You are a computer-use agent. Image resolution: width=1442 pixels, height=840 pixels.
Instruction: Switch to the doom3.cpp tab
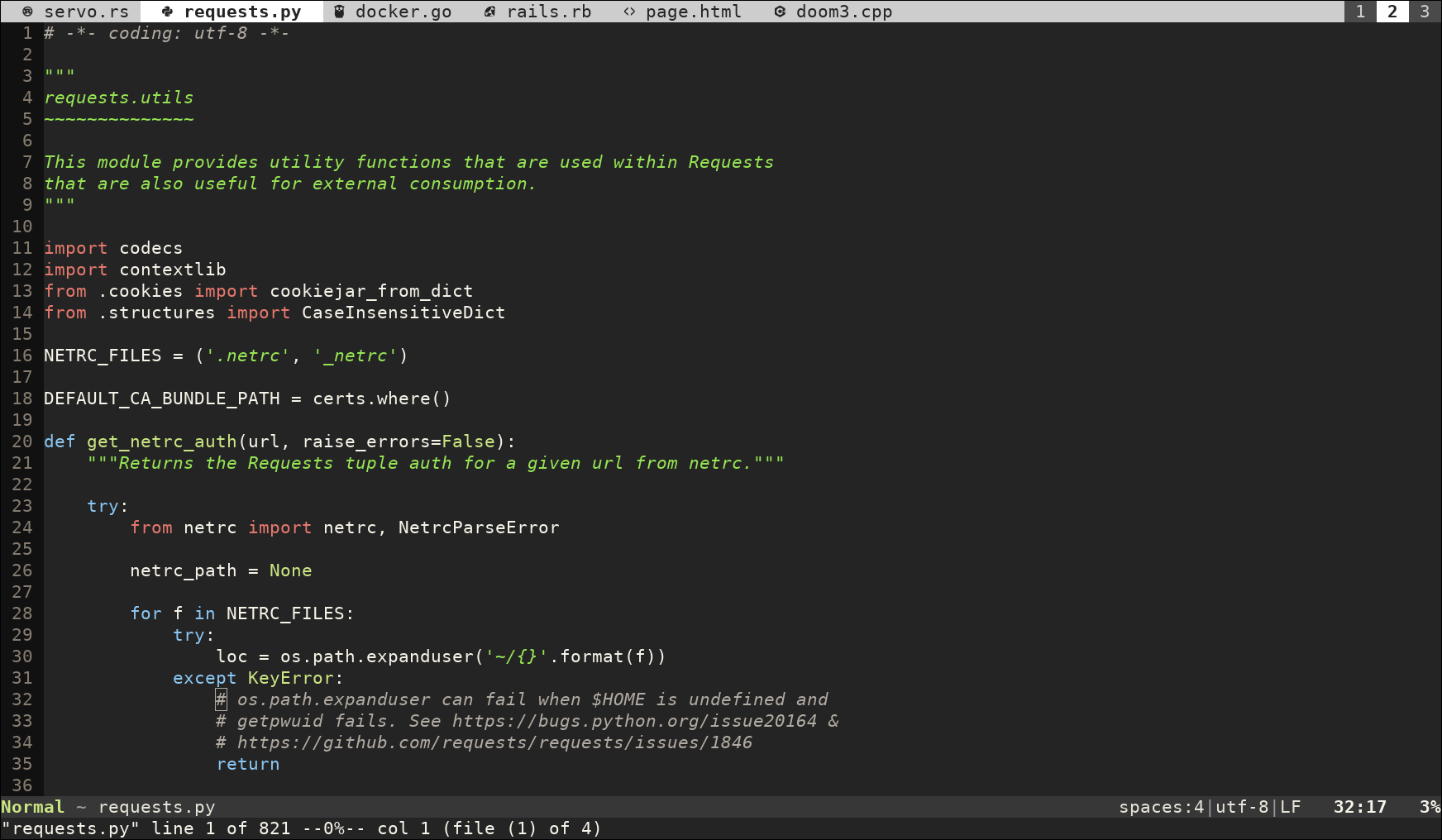pos(833,12)
